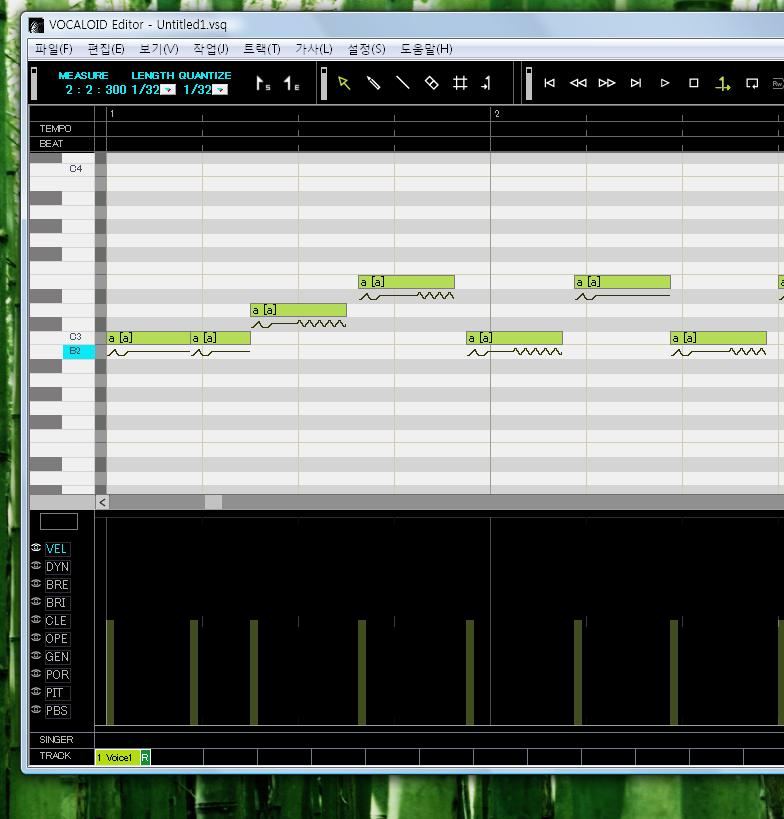Toggle the eye icon beside PIT

pos(36,692)
